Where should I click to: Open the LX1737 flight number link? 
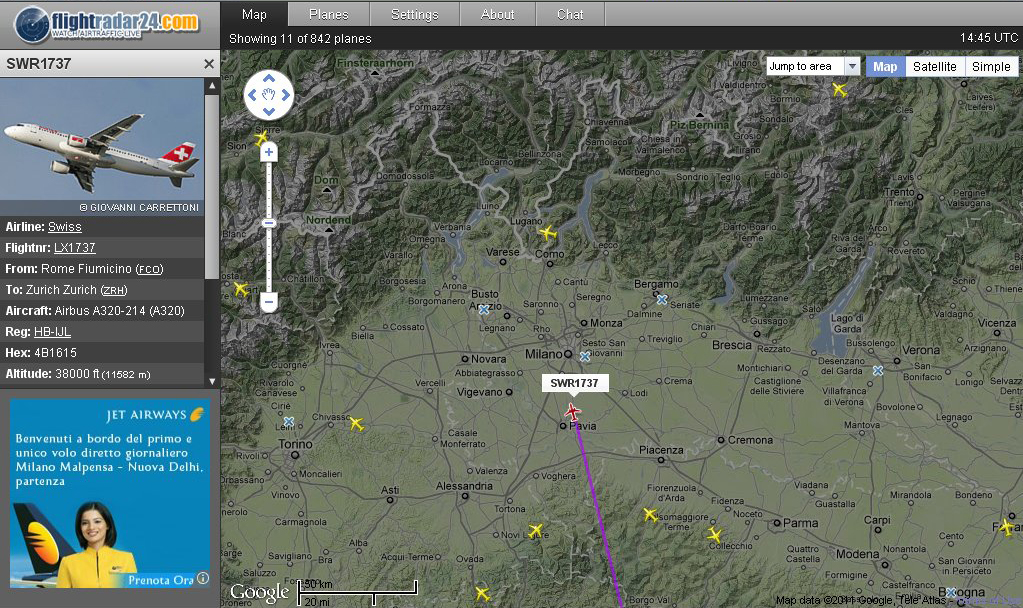pyautogui.click(x=74, y=248)
